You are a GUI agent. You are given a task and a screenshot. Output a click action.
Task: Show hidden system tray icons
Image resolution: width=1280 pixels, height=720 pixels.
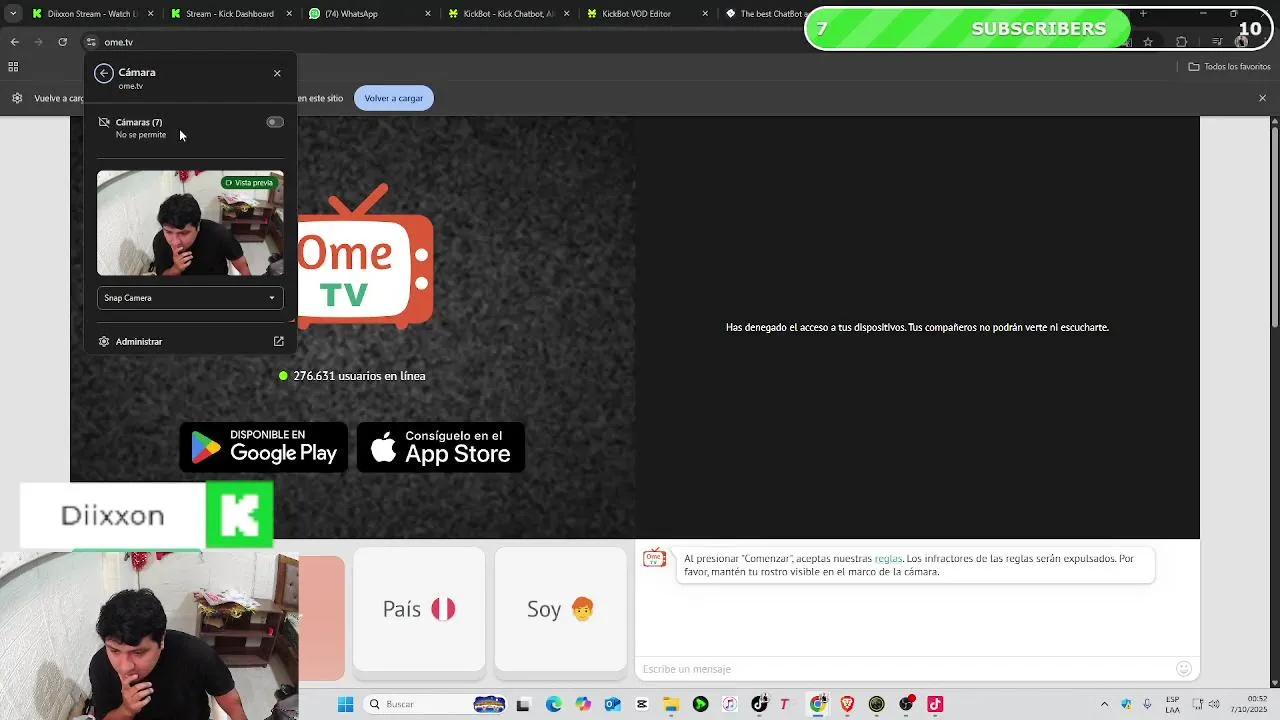point(1104,704)
